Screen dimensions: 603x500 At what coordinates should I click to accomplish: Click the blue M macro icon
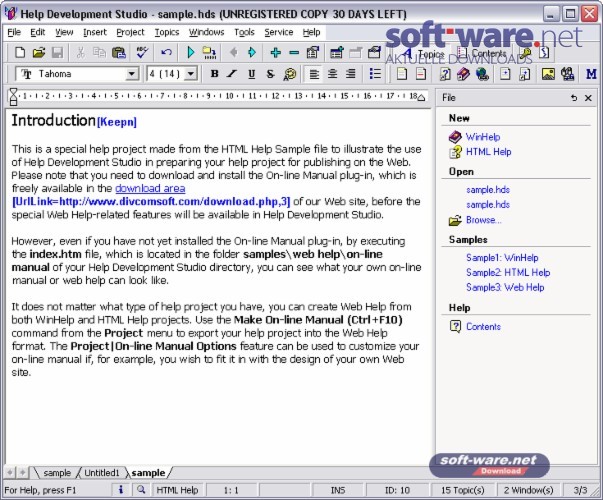pos(591,73)
